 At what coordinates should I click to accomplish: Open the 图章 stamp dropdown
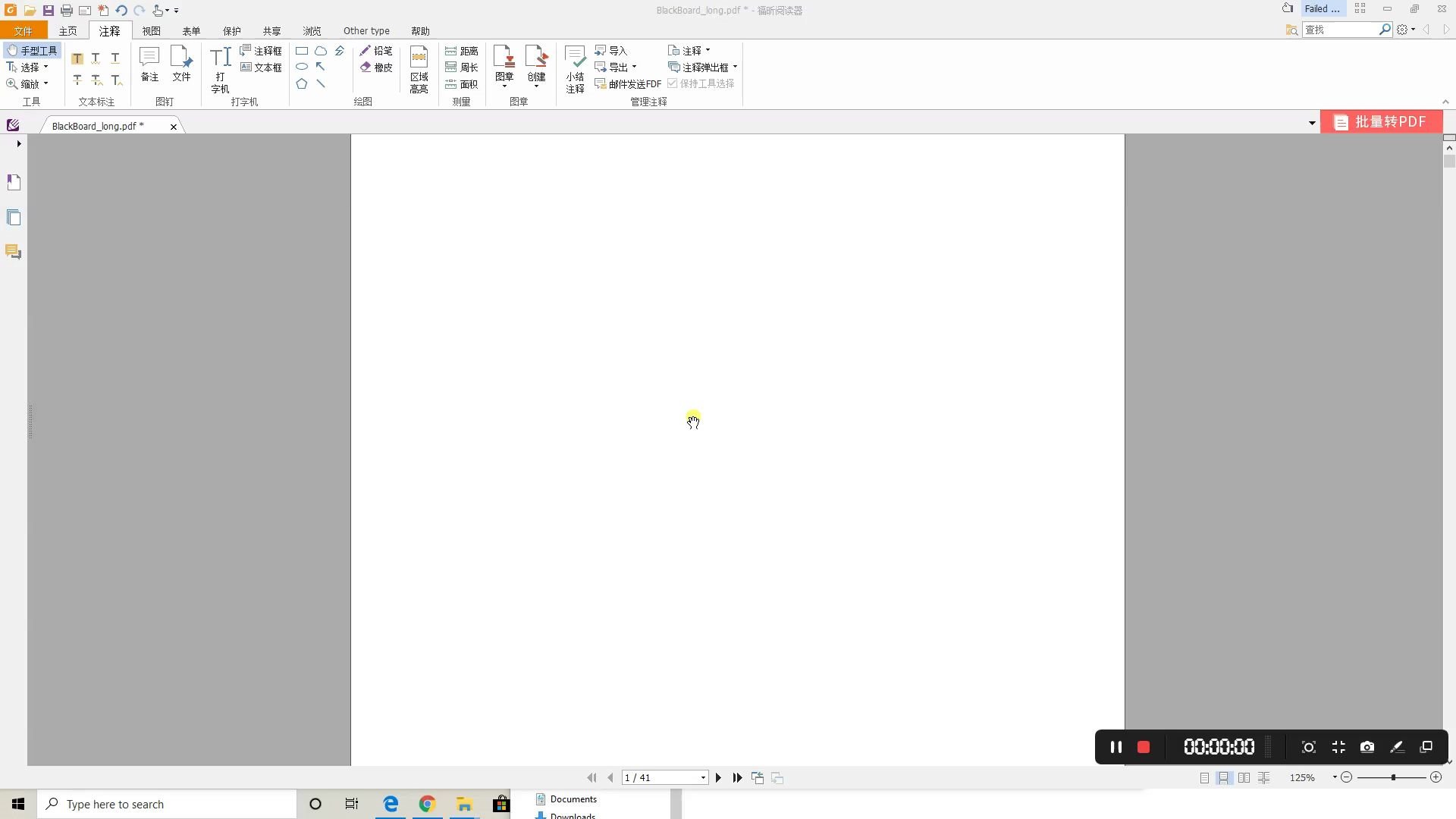click(504, 85)
